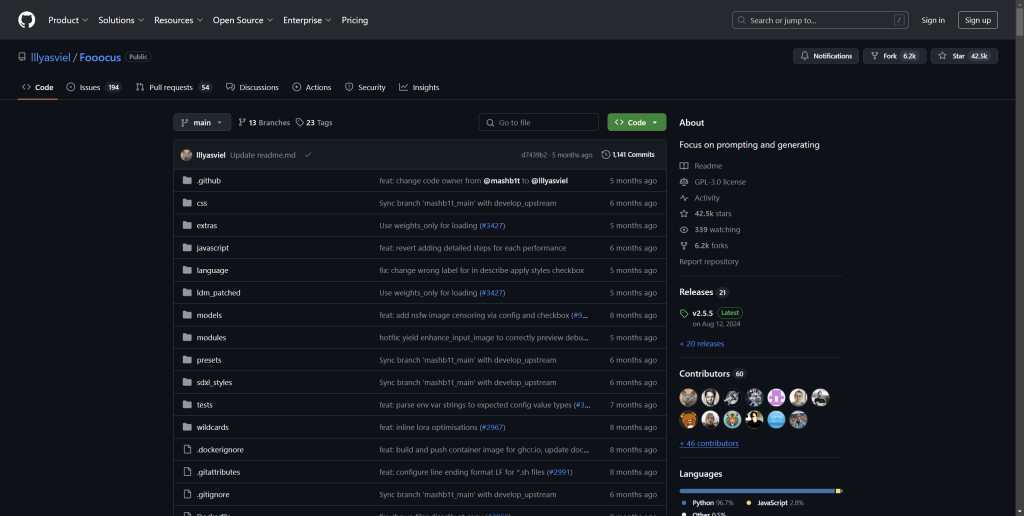Click the Sign up button
The image size is (1024, 516).
coord(978,20)
